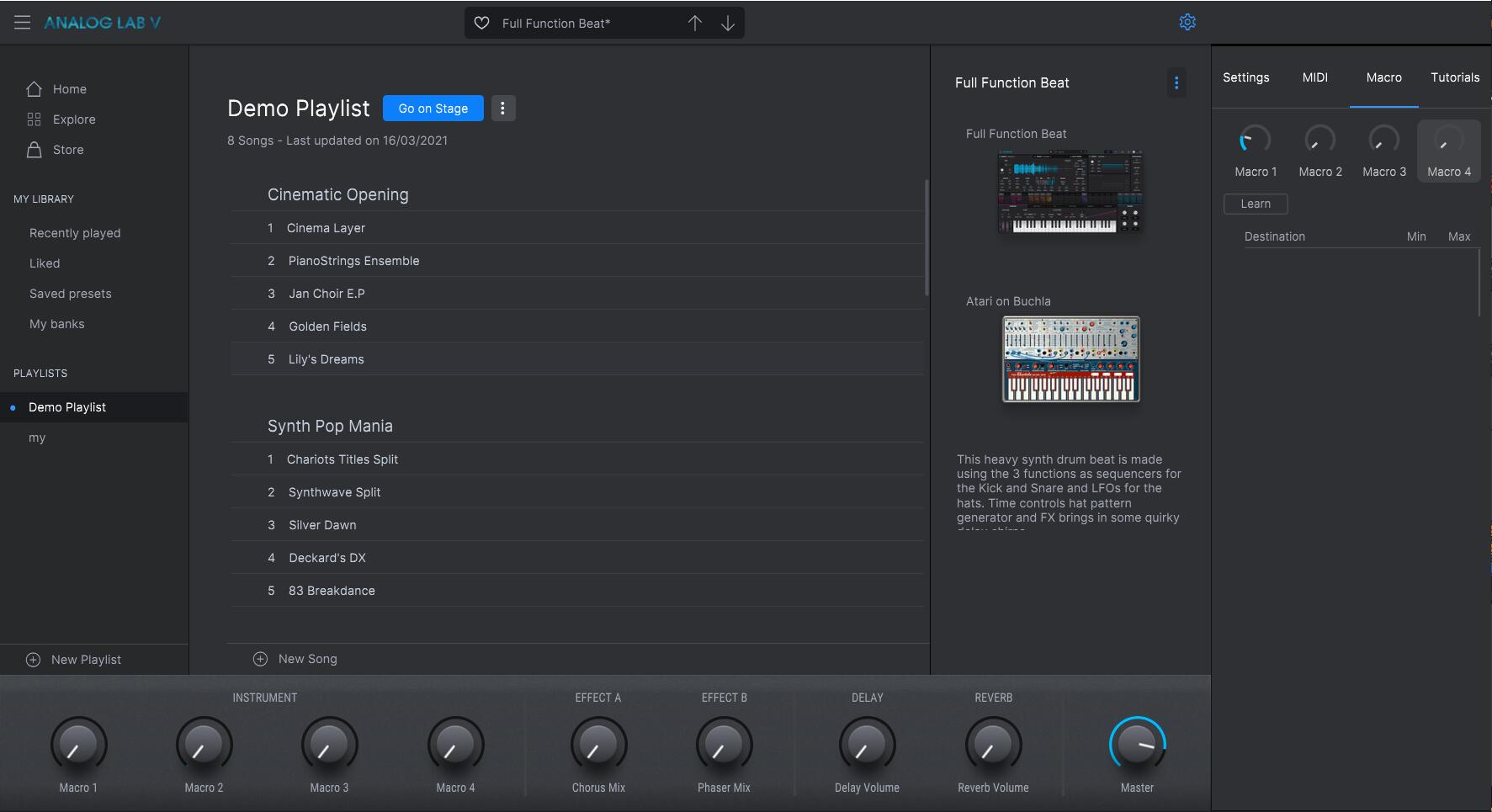Go to next preset with down arrow

point(728,24)
